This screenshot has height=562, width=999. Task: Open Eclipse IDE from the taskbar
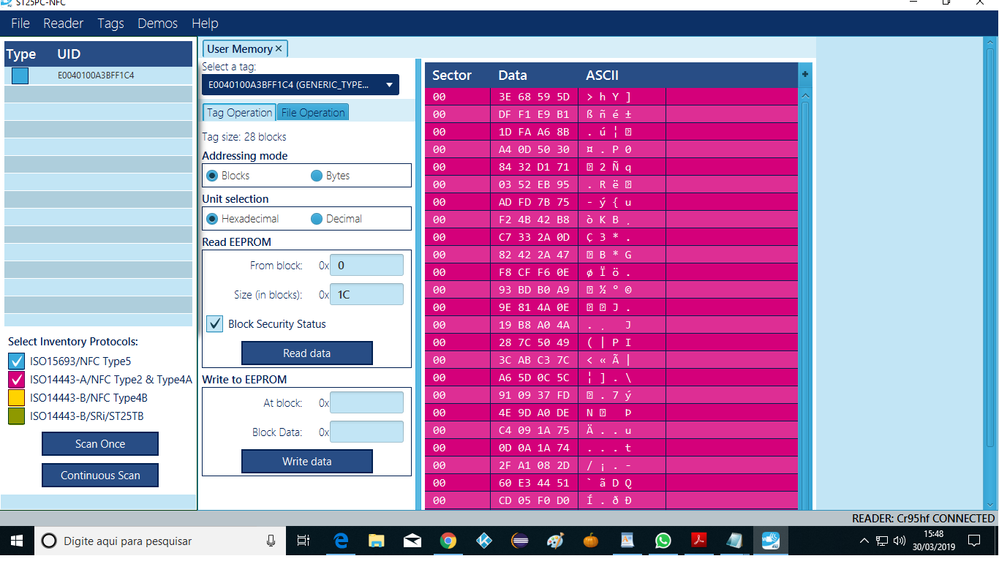pos(520,541)
